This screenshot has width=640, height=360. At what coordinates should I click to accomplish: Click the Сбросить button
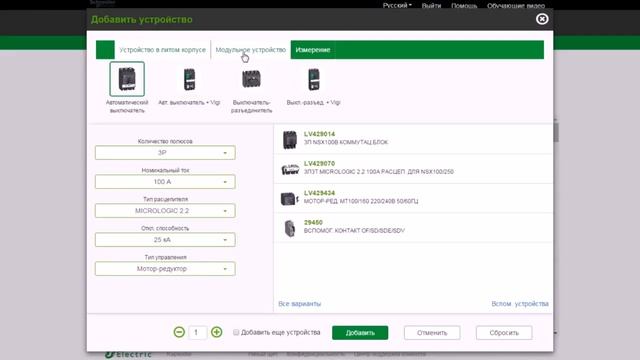click(504, 333)
